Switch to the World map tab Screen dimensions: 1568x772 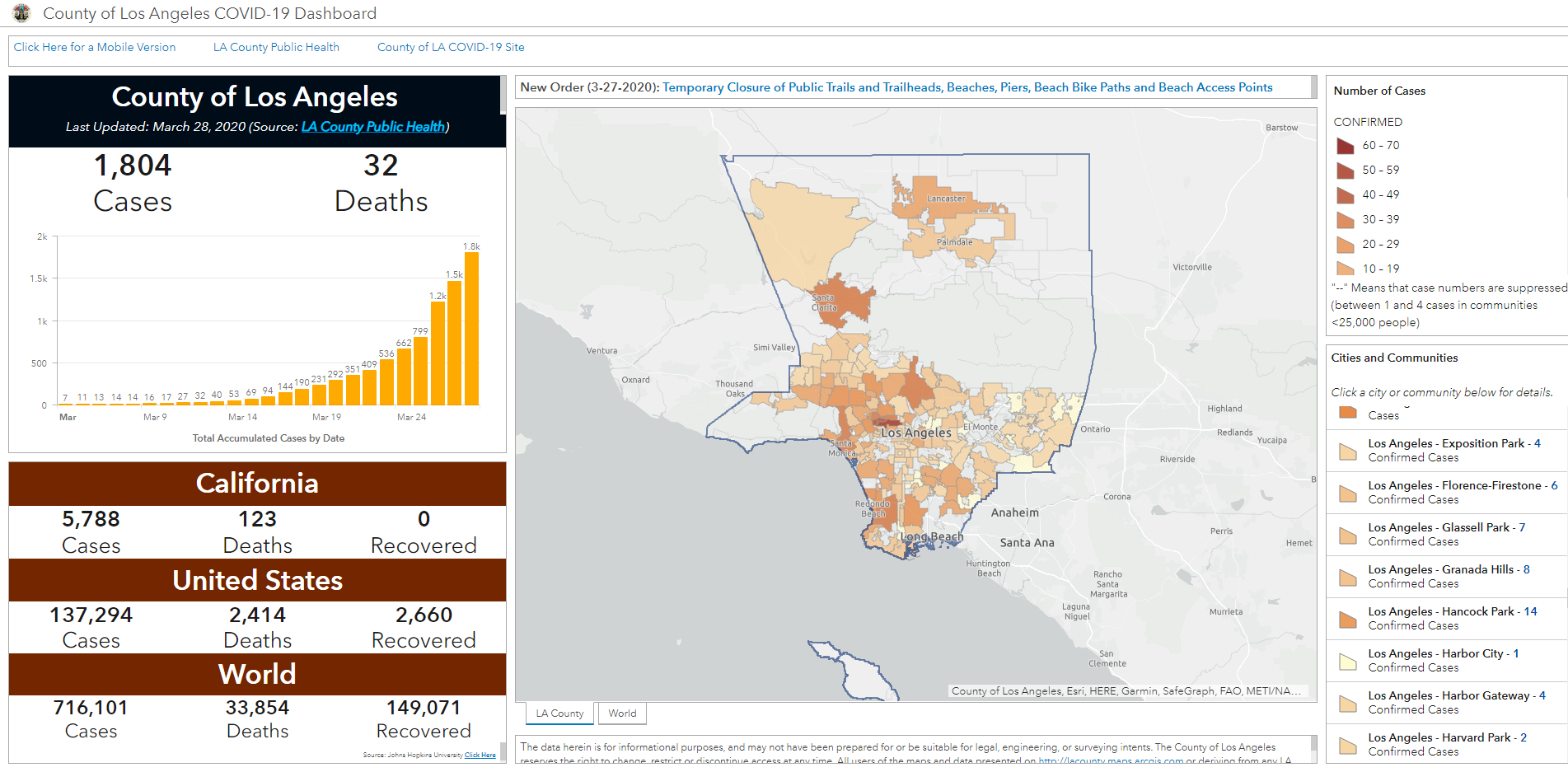pyautogui.click(x=622, y=714)
